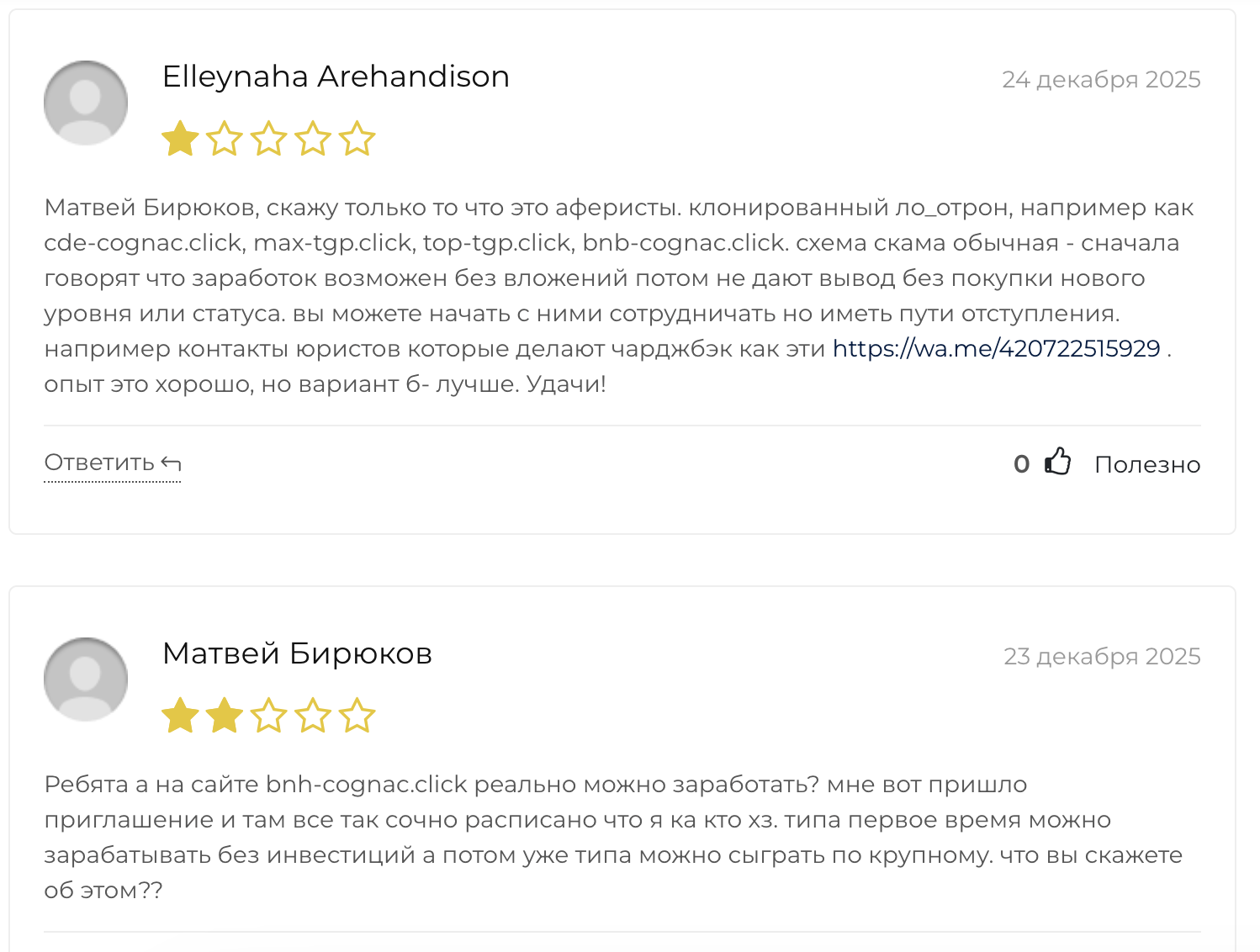Viewport: 1260px width, 952px height.
Task: Click fifth star in Матвей's rating
Action: click(x=357, y=716)
